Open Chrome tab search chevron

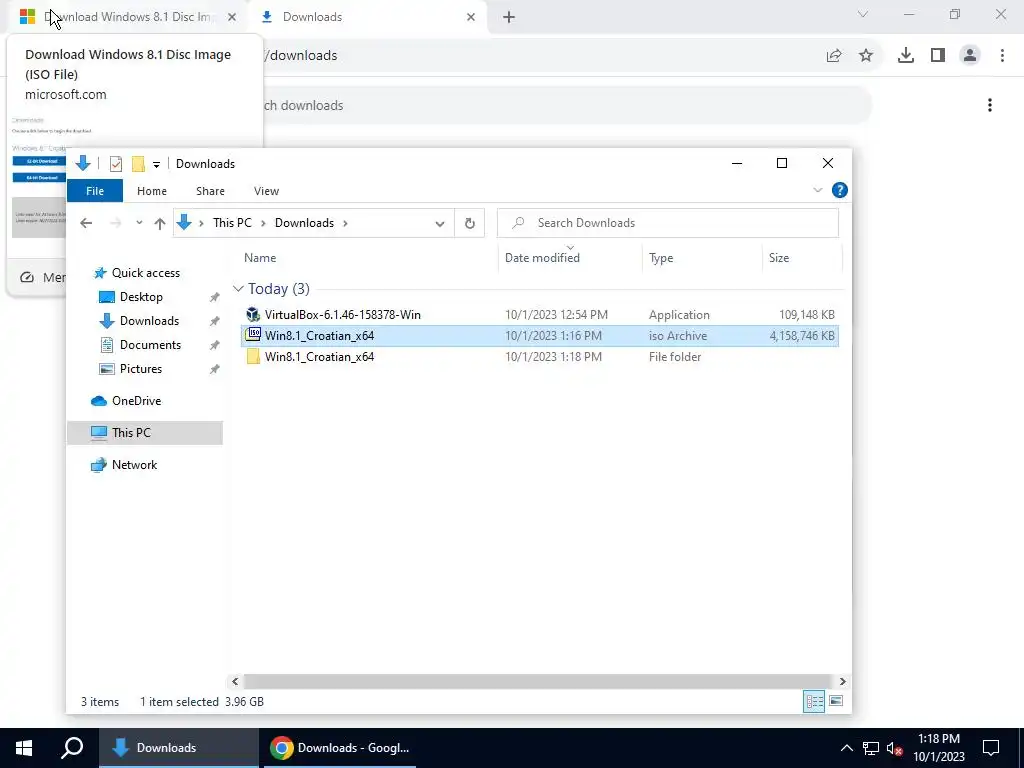pyautogui.click(x=863, y=14)
